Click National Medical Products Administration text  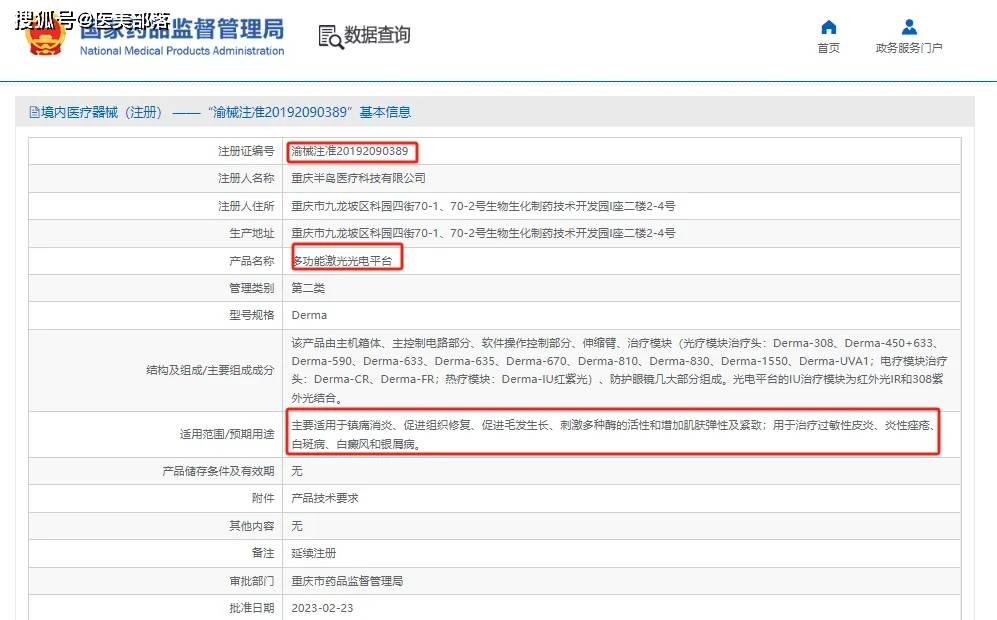(x=182, y=51)
